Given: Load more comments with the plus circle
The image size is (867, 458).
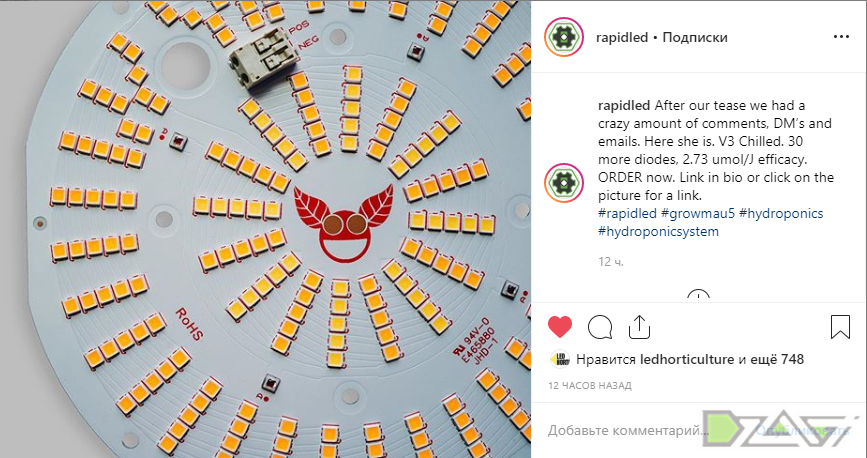Looking at the screenshot, I should tap(698, 295).
